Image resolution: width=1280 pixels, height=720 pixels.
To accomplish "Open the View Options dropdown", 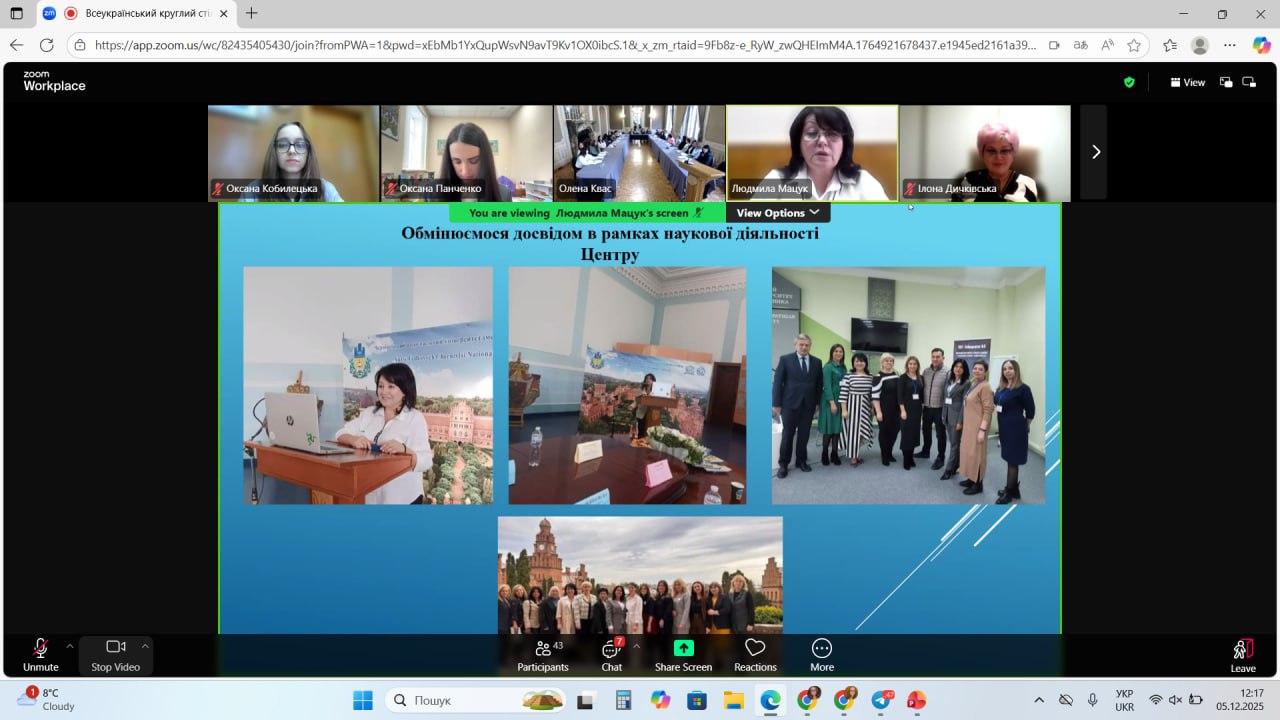I will tap(778, 213).
